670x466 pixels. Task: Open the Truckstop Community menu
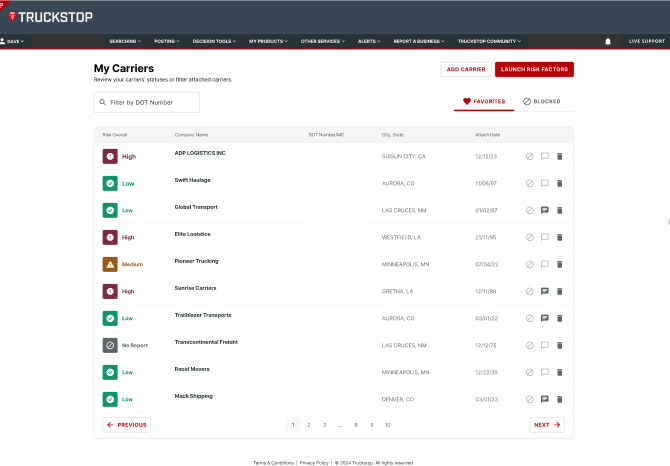coord(489,41)
